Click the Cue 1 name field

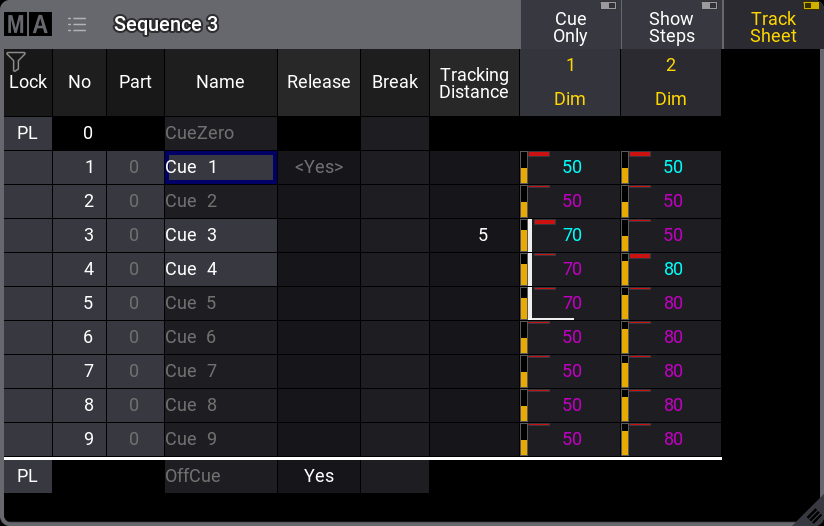point(220,168)
